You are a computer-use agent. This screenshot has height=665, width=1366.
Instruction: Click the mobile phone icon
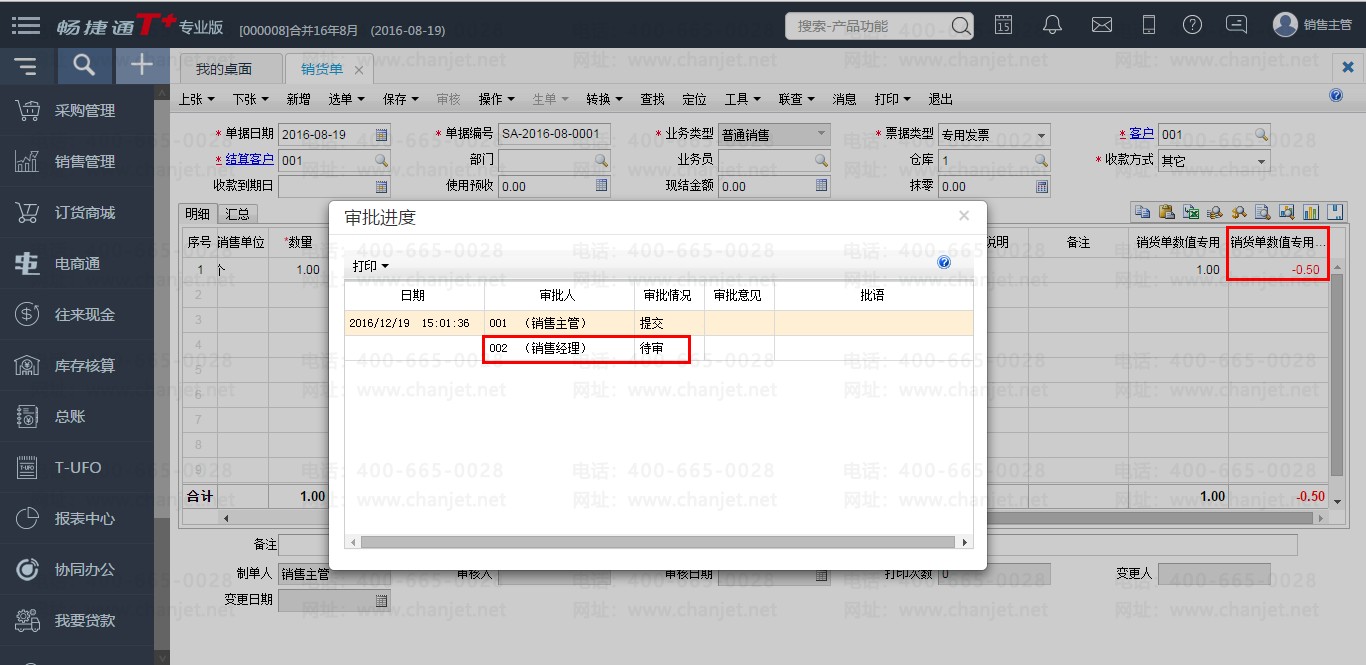point(1149,25)
